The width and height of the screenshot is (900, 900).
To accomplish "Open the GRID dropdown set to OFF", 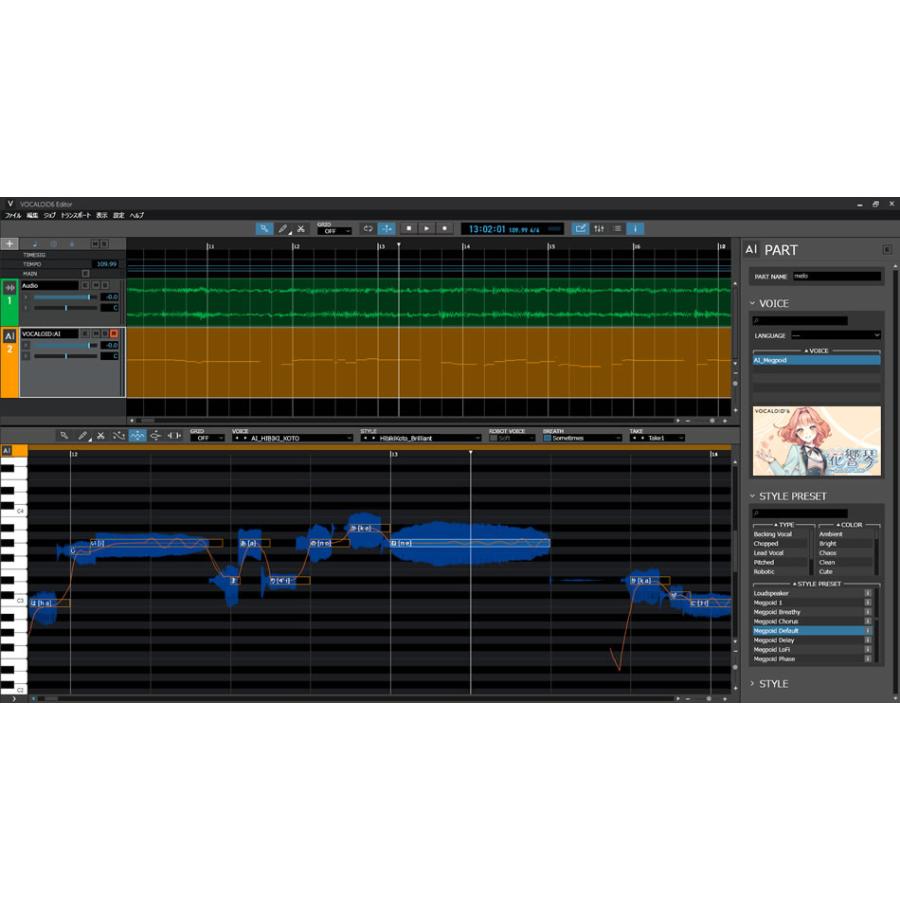I will pyautogui.click(x=337, y=230).
